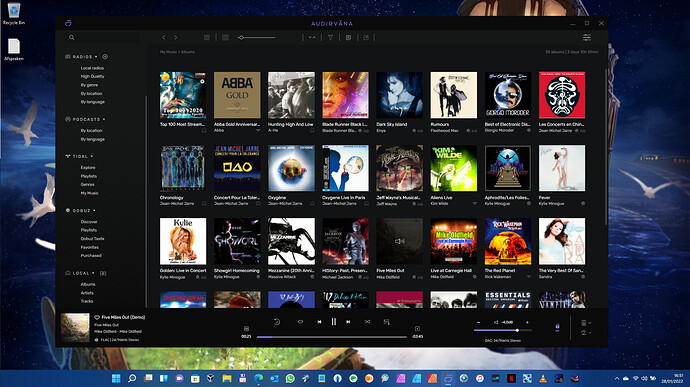690x387 pixels.
Task: Collapse the QOBUZ section arrow
Action: [x=94, y=210]
